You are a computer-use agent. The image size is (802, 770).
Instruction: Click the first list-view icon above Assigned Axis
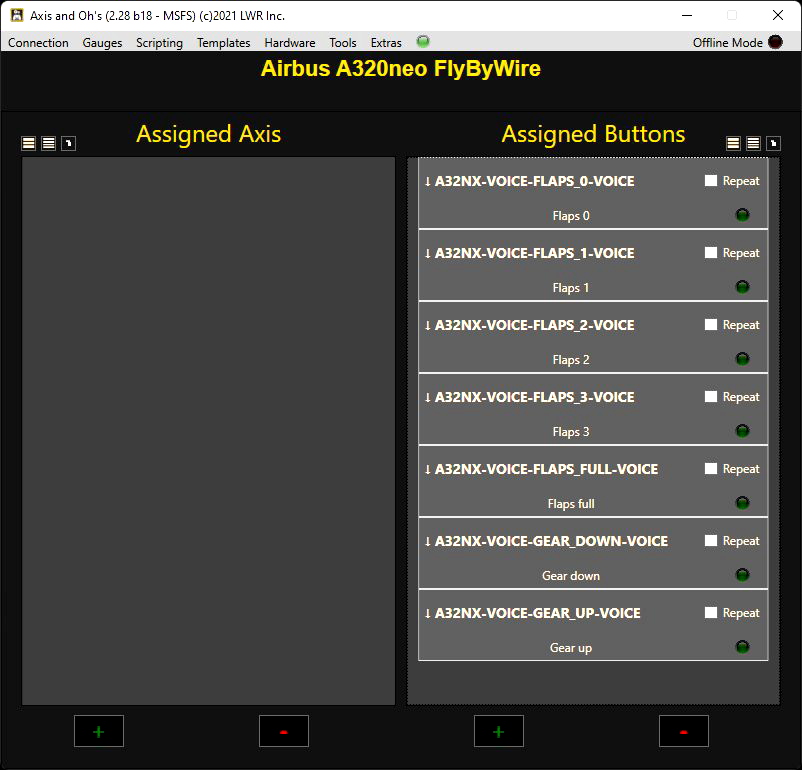click(x=29, y=143)
